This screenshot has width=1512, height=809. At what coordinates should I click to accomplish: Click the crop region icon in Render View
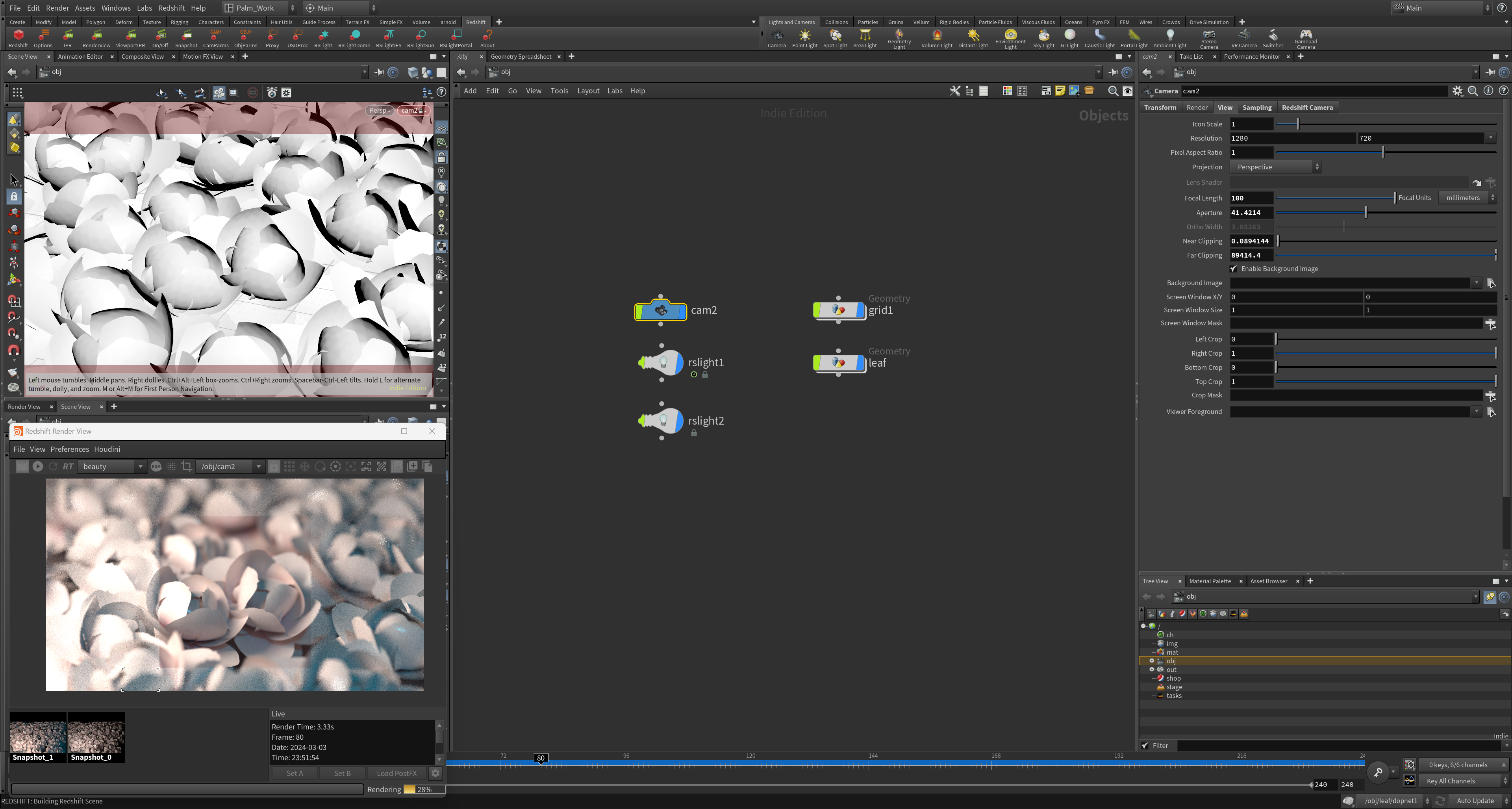click(187, 466)
